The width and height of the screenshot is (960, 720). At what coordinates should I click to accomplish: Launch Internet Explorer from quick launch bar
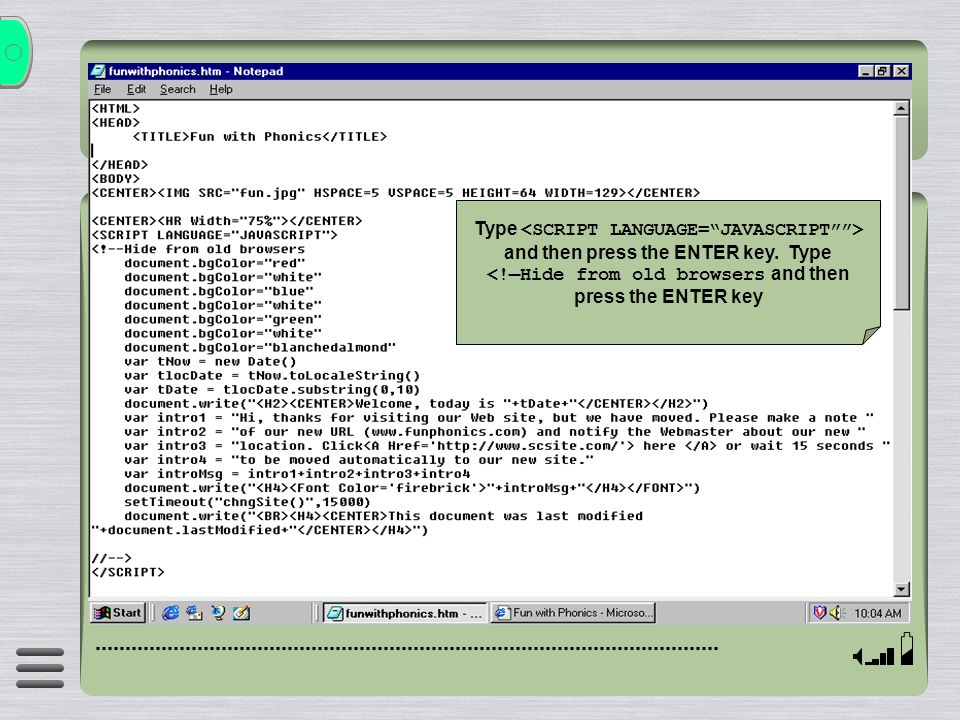170,612
